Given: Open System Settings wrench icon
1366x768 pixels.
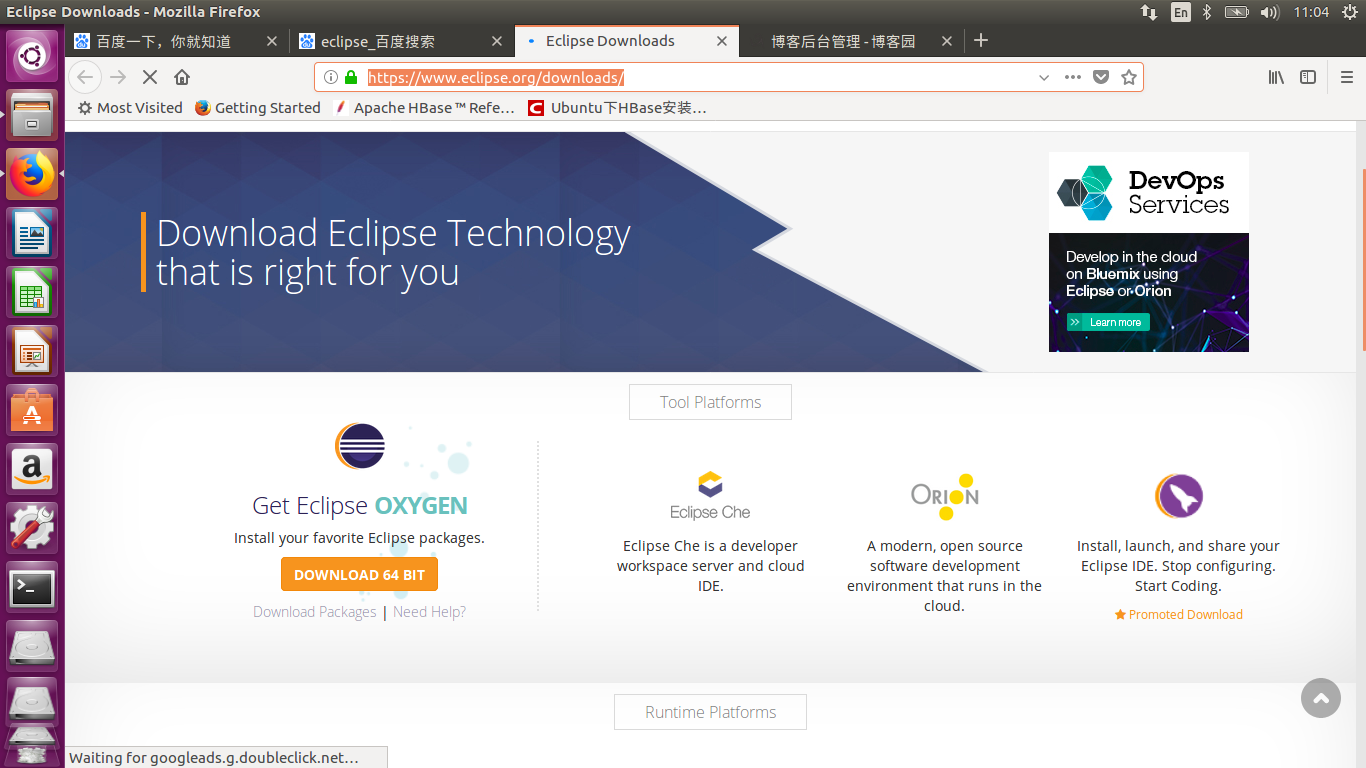Looking at the screenshot, I should [32, 528].
